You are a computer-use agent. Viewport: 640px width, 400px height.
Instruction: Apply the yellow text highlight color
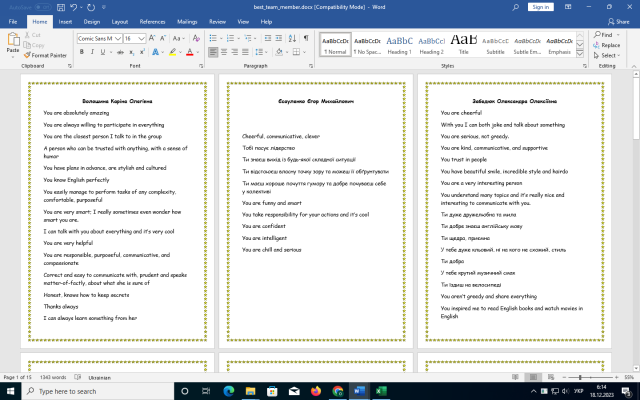click(x=173, y=52)
